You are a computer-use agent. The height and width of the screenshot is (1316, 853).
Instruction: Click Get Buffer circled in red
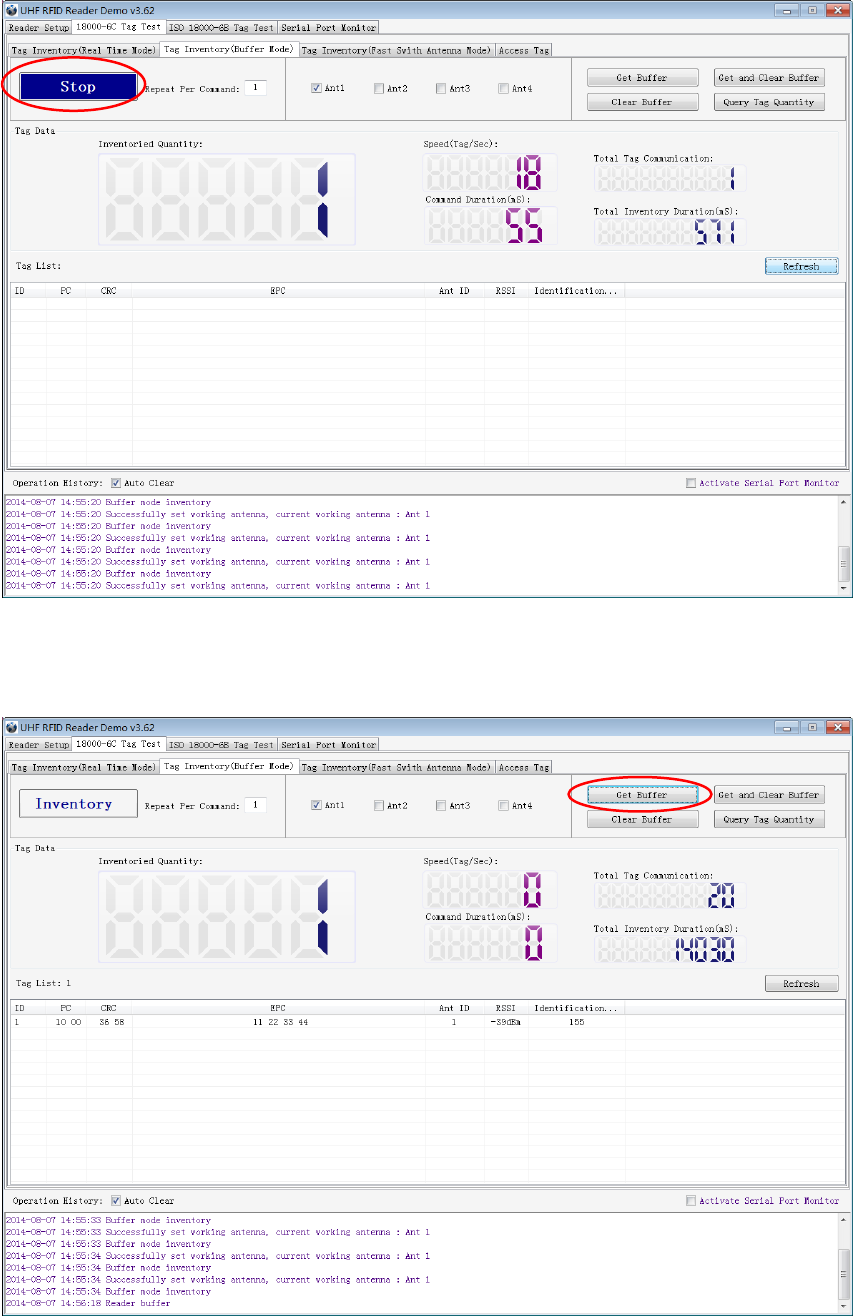(642, 795)
